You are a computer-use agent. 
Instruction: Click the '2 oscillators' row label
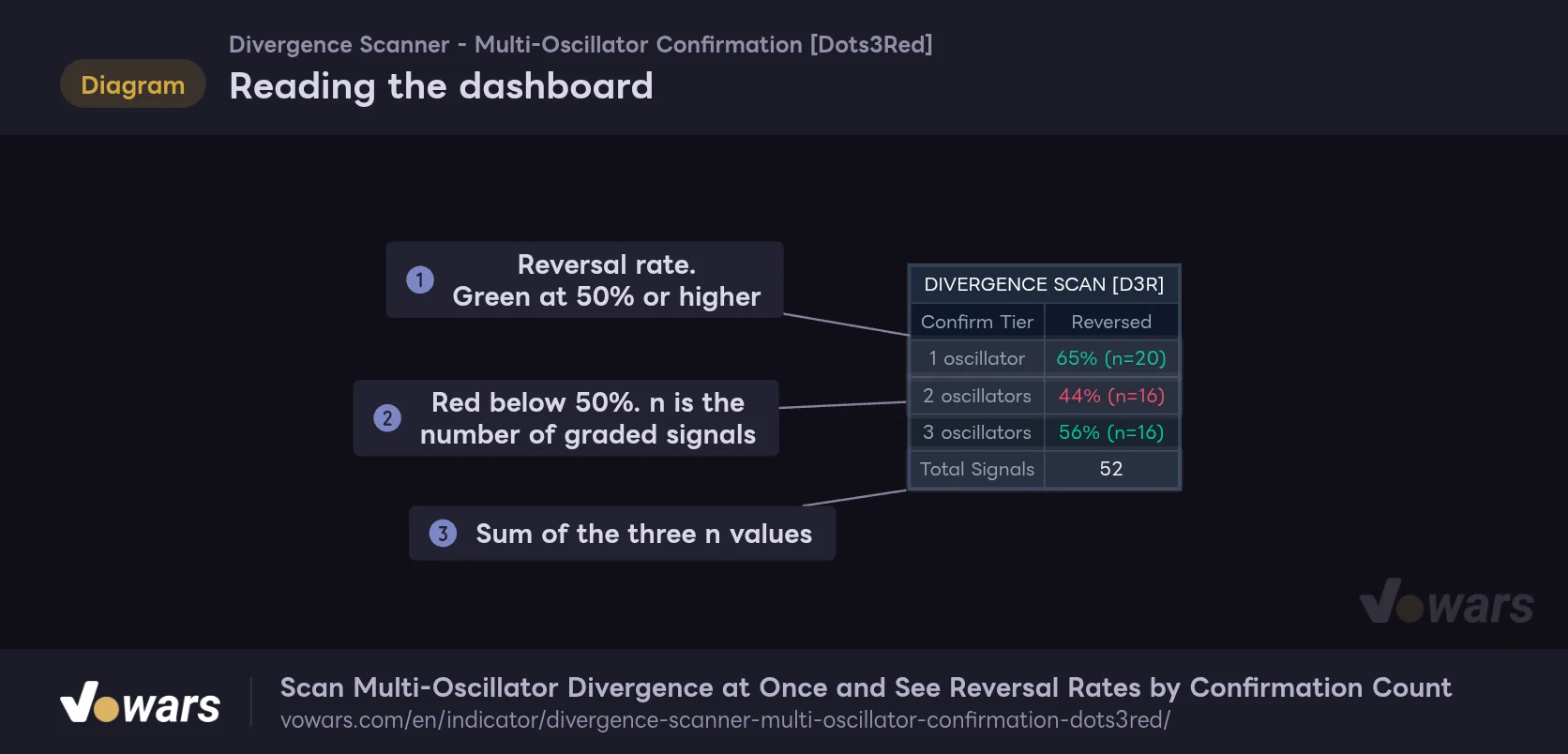tap(977, 396)
